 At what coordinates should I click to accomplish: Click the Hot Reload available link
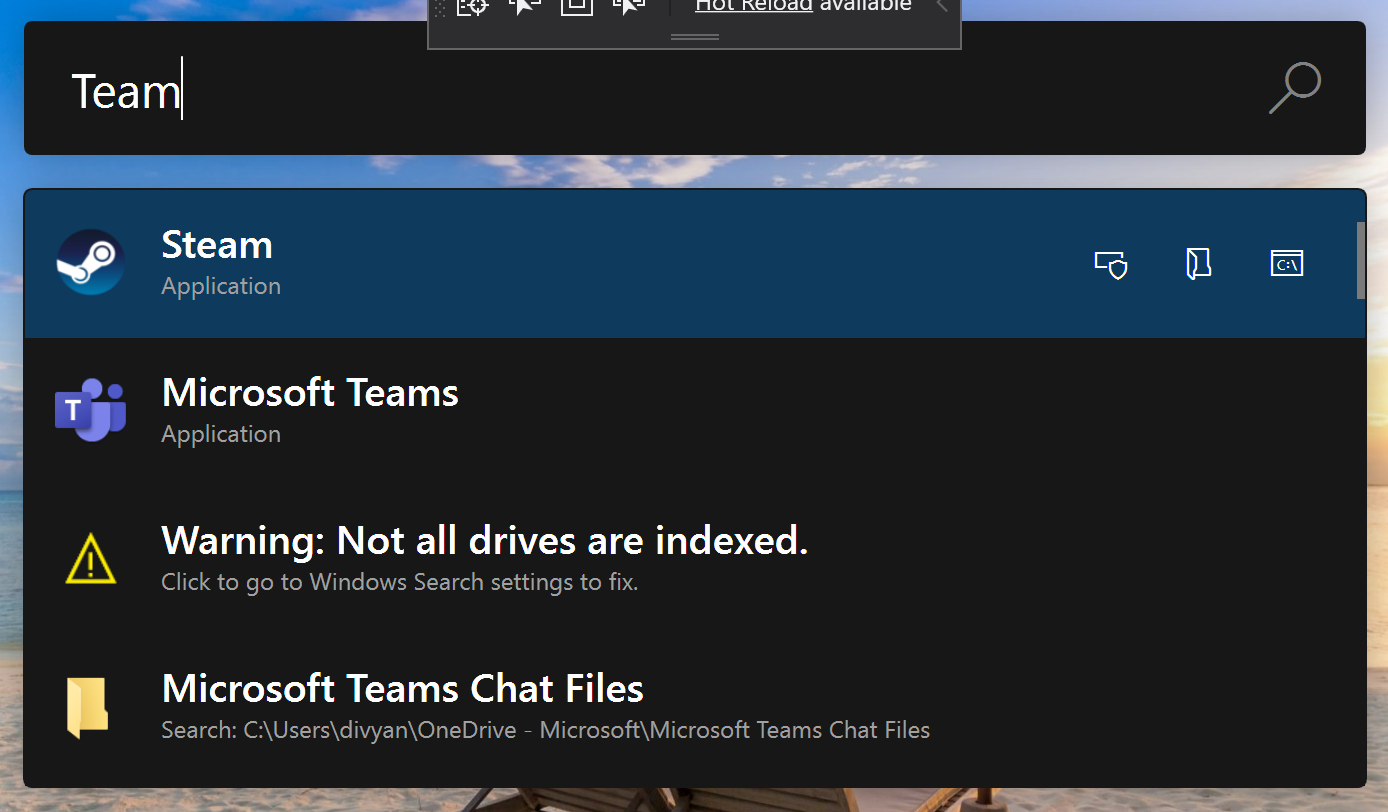753,7
